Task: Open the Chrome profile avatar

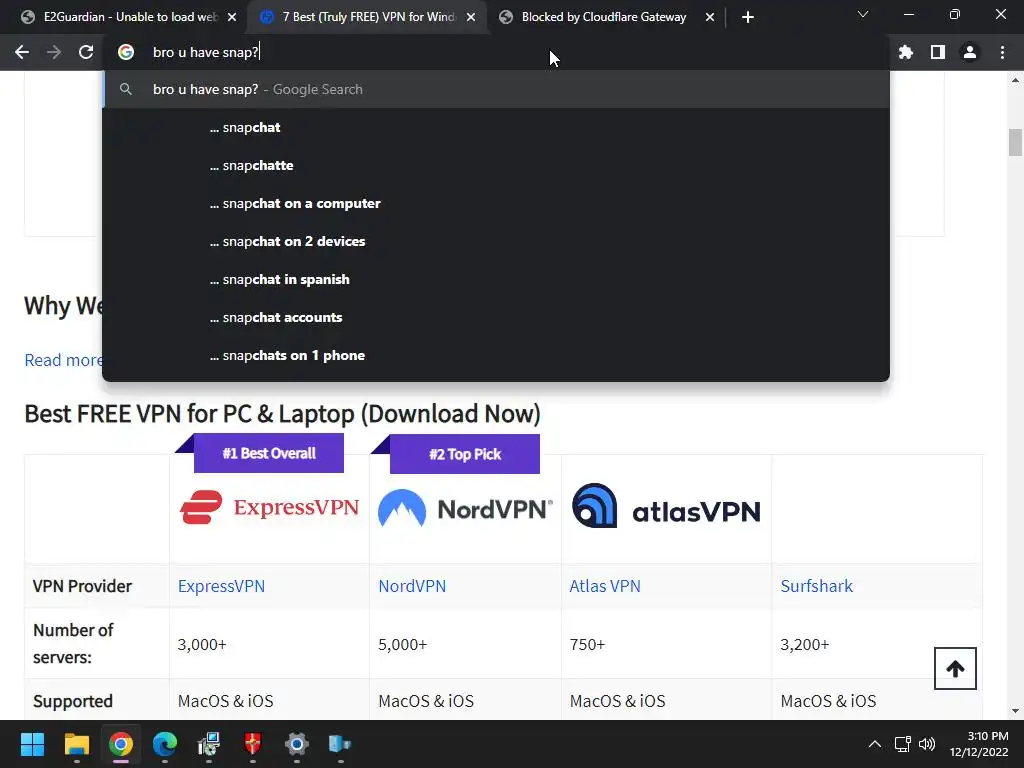Action: coord(970,52)
